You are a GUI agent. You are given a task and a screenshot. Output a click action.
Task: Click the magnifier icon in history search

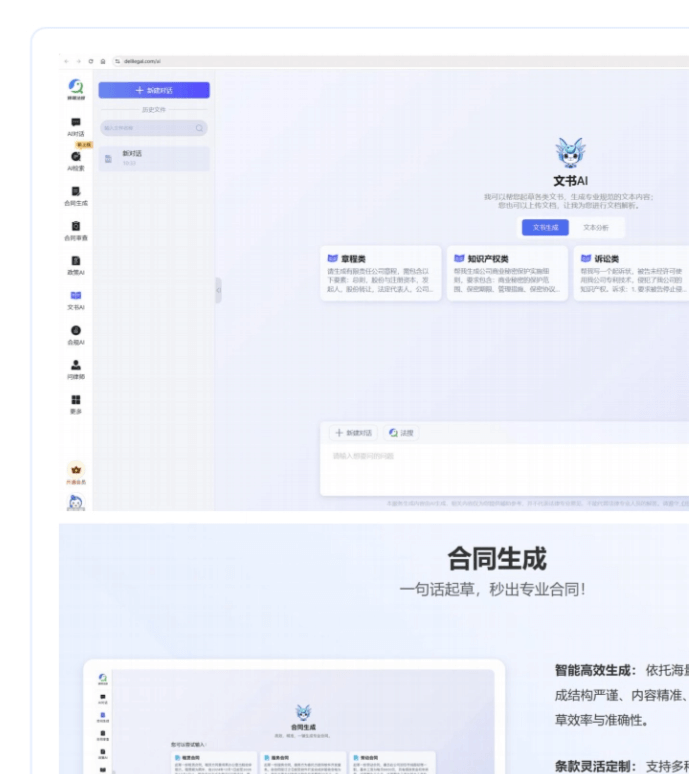(x=199, y=128)
